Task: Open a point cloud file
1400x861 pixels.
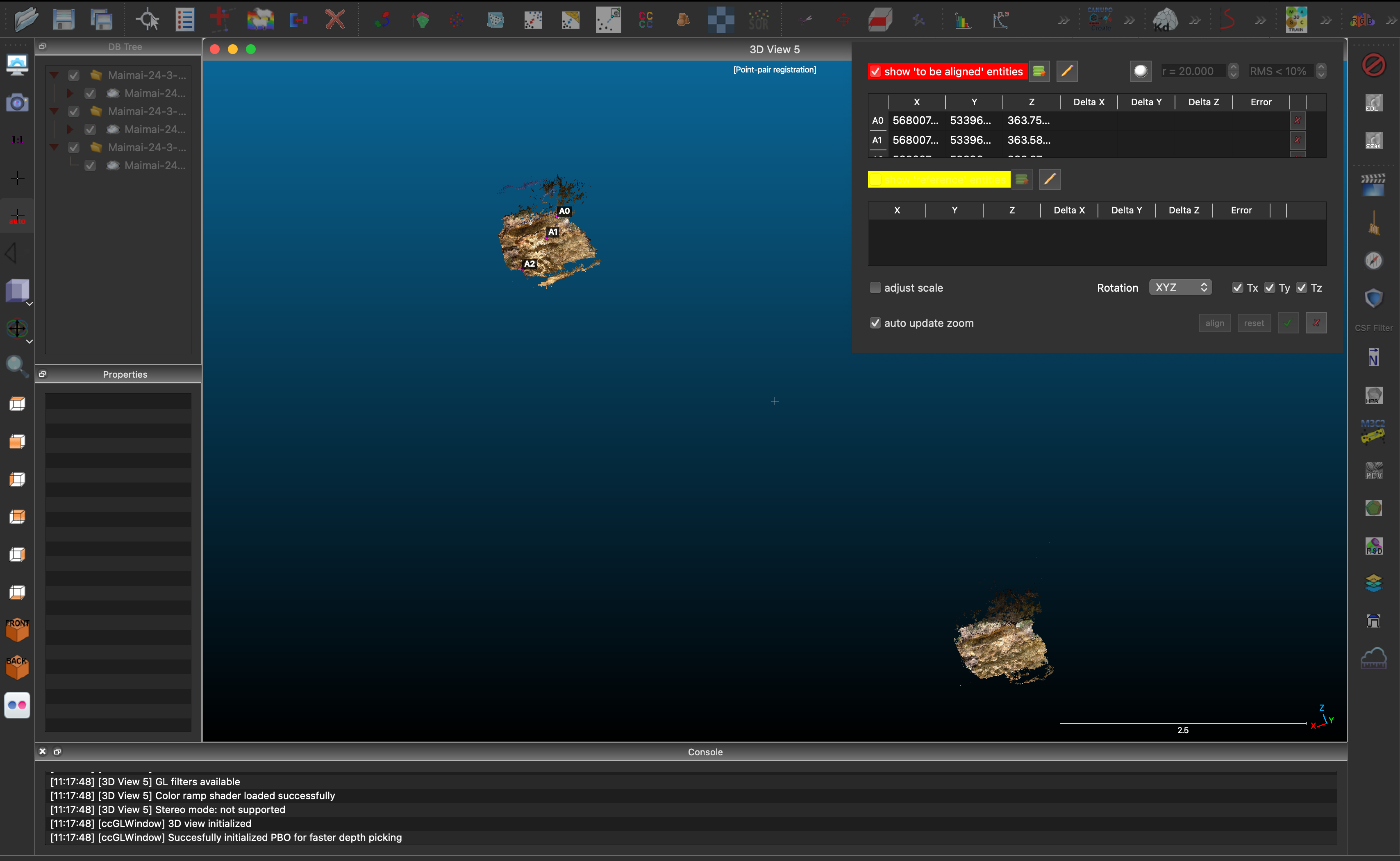Action: pyautogui.click(x=26, y=19)
